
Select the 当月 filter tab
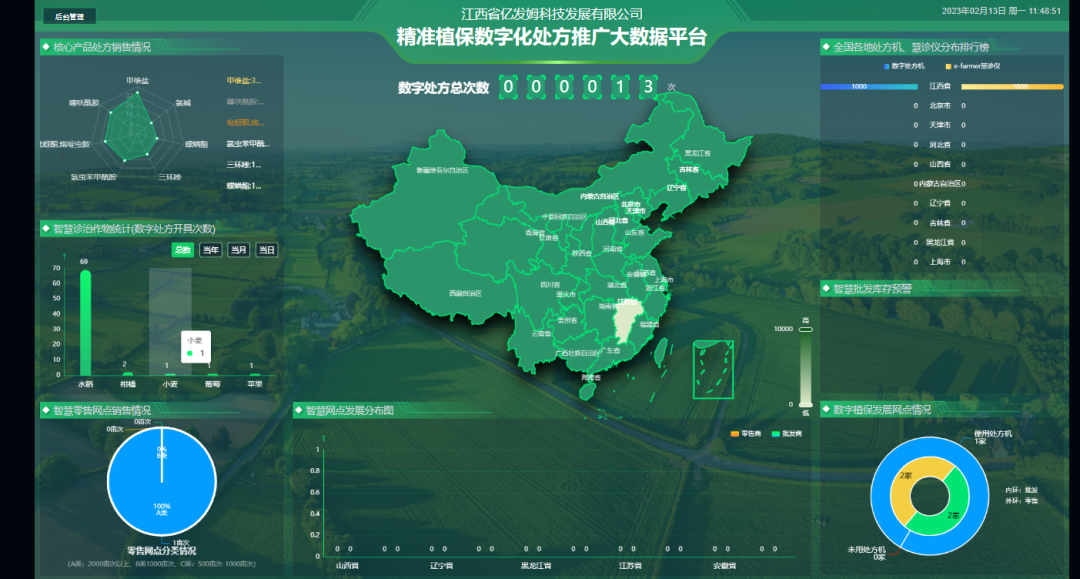[238, 250]
